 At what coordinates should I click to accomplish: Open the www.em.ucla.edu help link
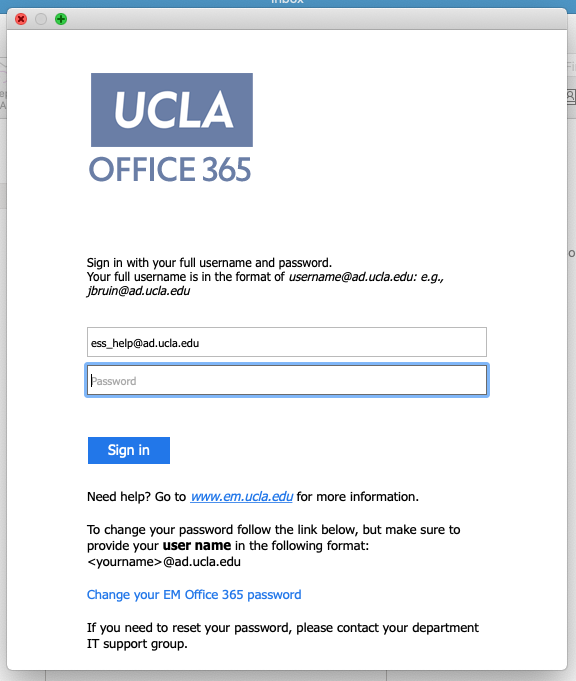[x=242, y=496]
